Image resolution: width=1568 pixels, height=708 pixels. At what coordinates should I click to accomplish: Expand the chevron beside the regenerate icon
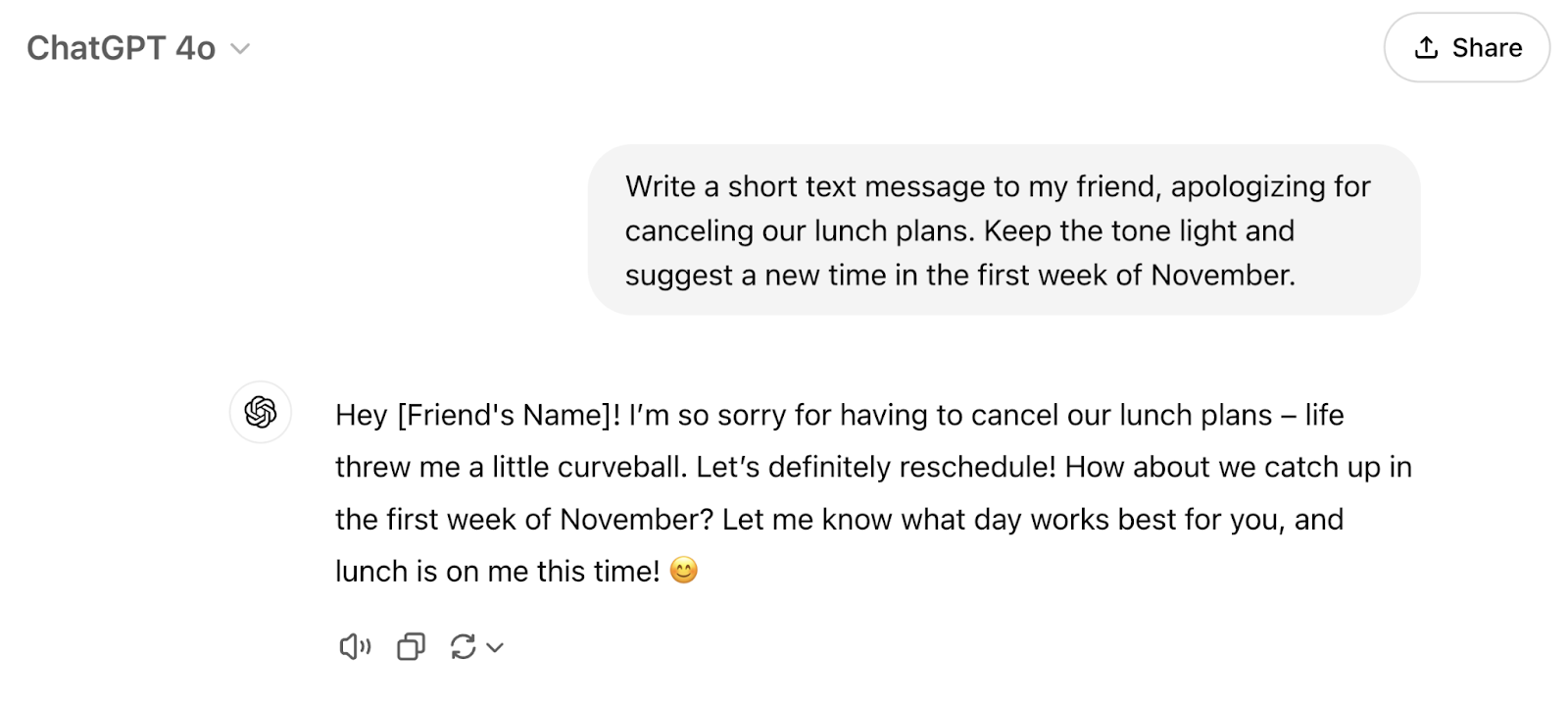tap(496, 647)
